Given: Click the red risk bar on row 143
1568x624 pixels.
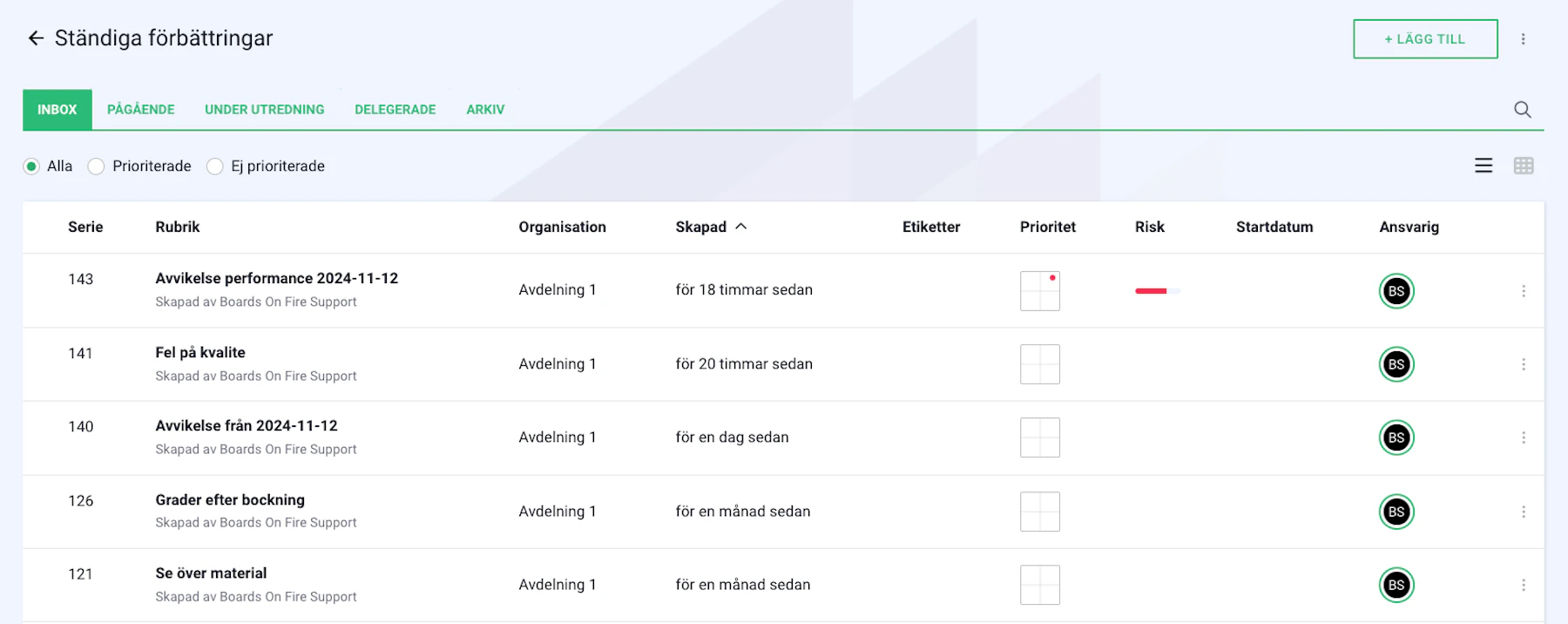Looking at the screenshot, I should (x=1152, y=291).
